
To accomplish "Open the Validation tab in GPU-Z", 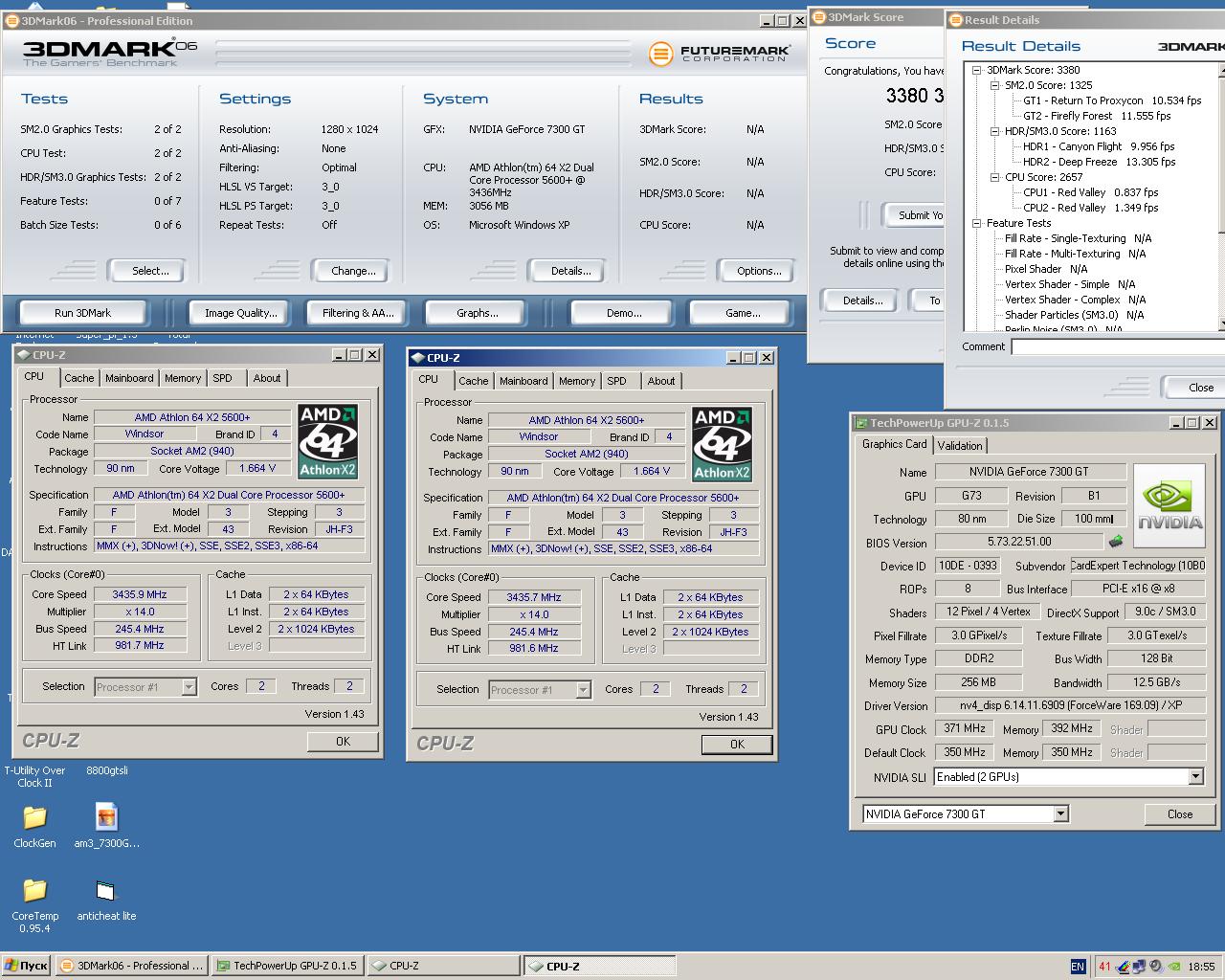I will (960, 446).
